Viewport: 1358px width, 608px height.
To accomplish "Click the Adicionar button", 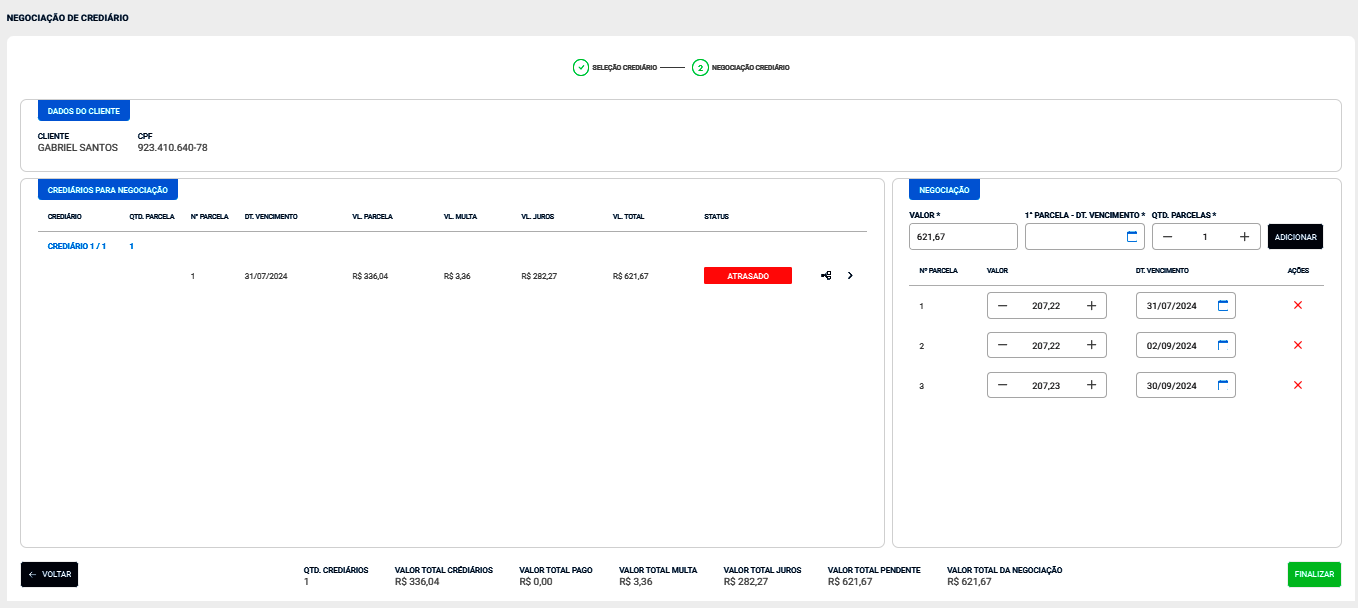I will (x=1295, y=237).
